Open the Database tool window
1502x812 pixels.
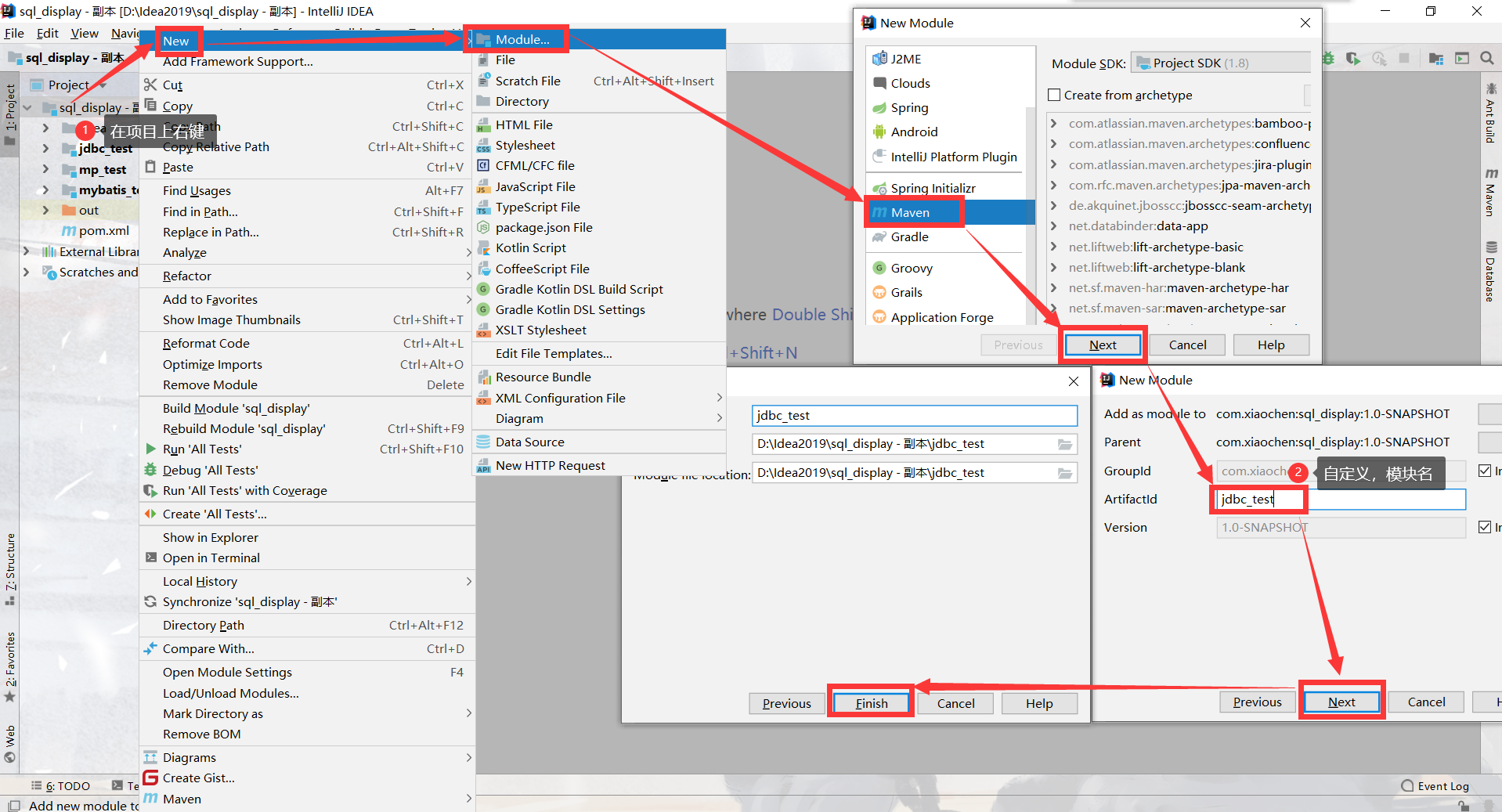(1490, 272)
